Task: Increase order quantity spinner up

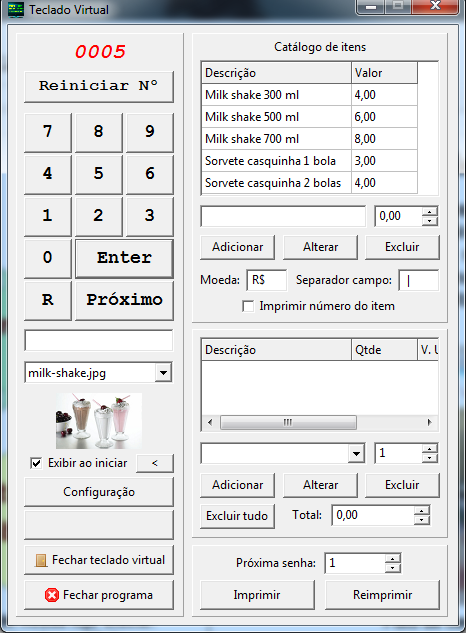Action: coord(430,449)
